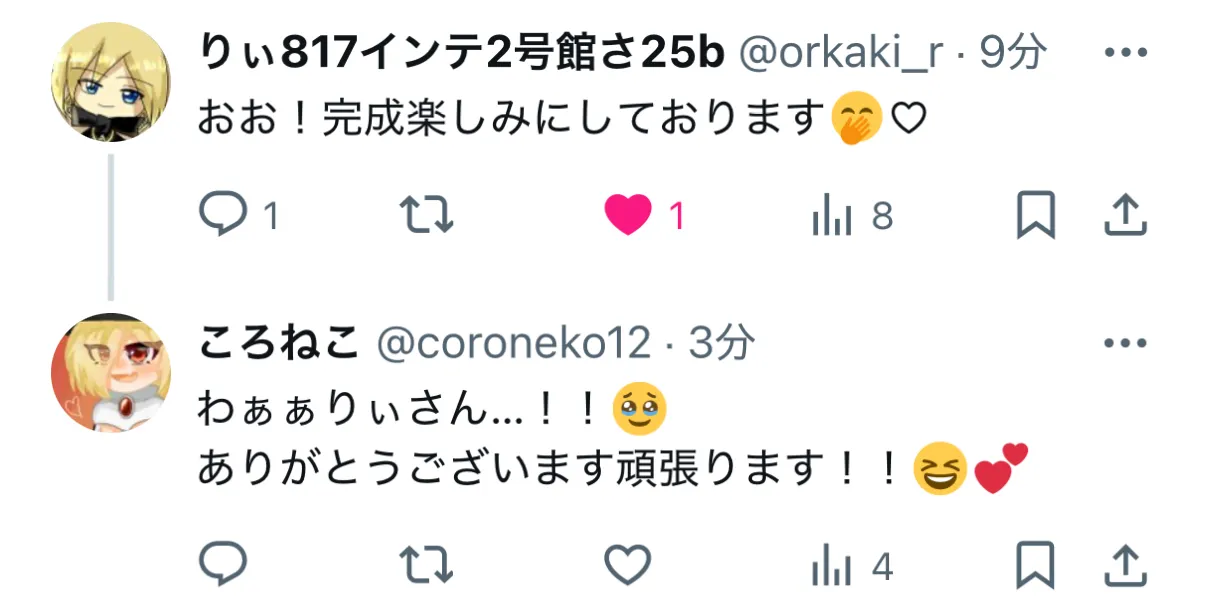This screenshot has height=615, width=1206.
Task: Unlike the orkaki_r tweet's pink heart
Action: tap(645, 215)
